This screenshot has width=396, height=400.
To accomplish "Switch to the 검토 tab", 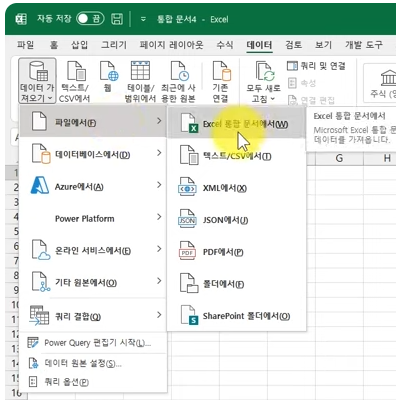I will pos(294,45).
